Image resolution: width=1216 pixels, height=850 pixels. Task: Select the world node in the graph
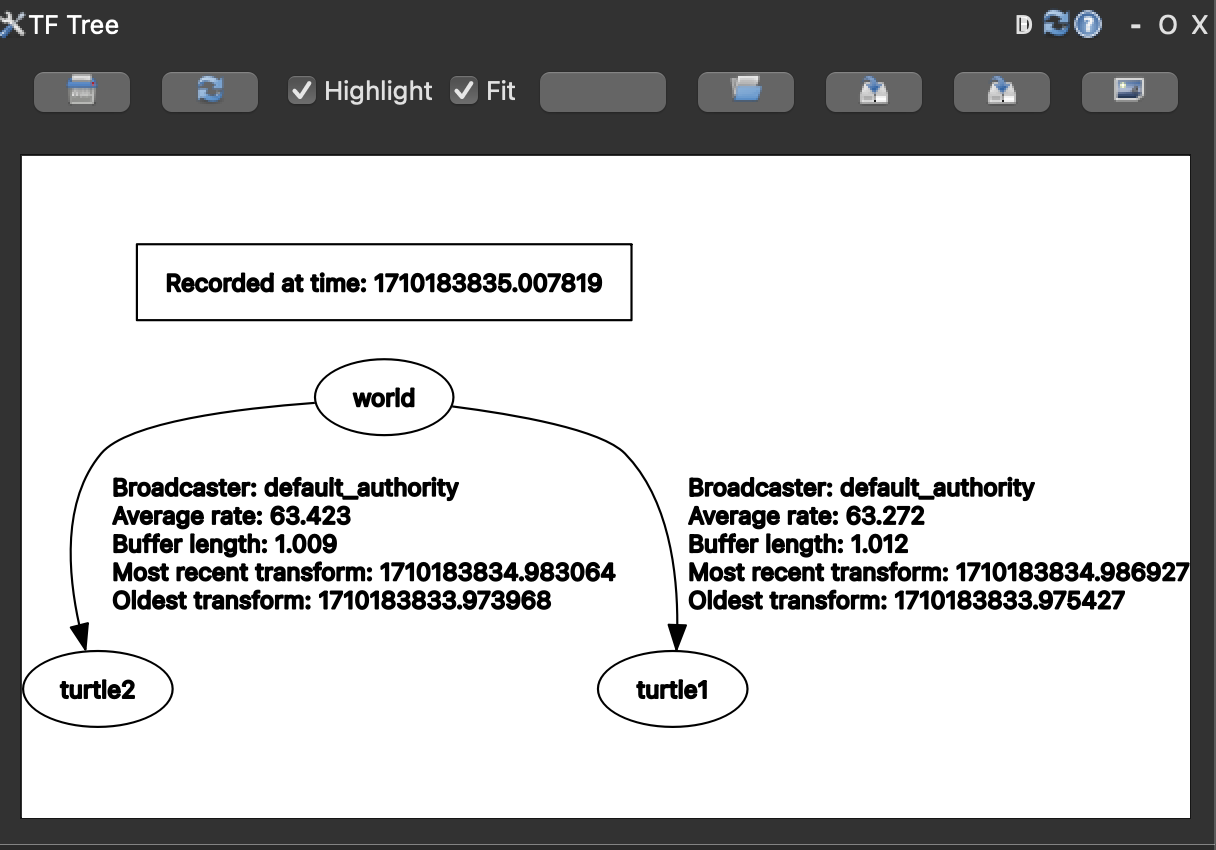[x=384, y=397]
